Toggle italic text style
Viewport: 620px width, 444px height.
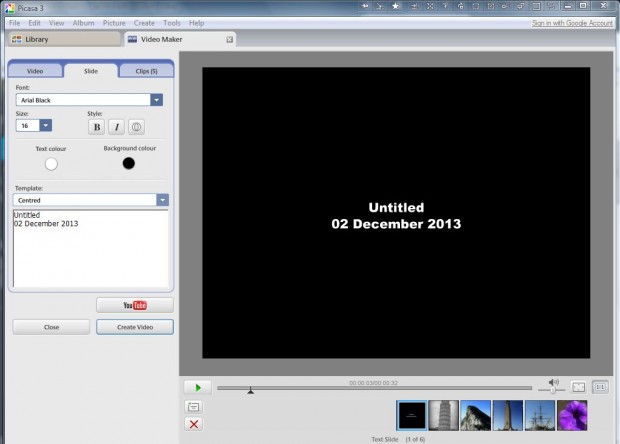coord(116,127)
